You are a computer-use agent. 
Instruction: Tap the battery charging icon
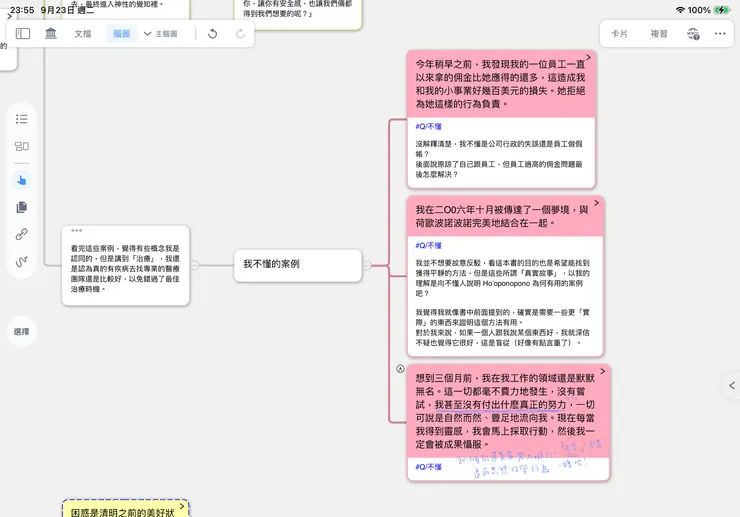(x=722, y=10)
